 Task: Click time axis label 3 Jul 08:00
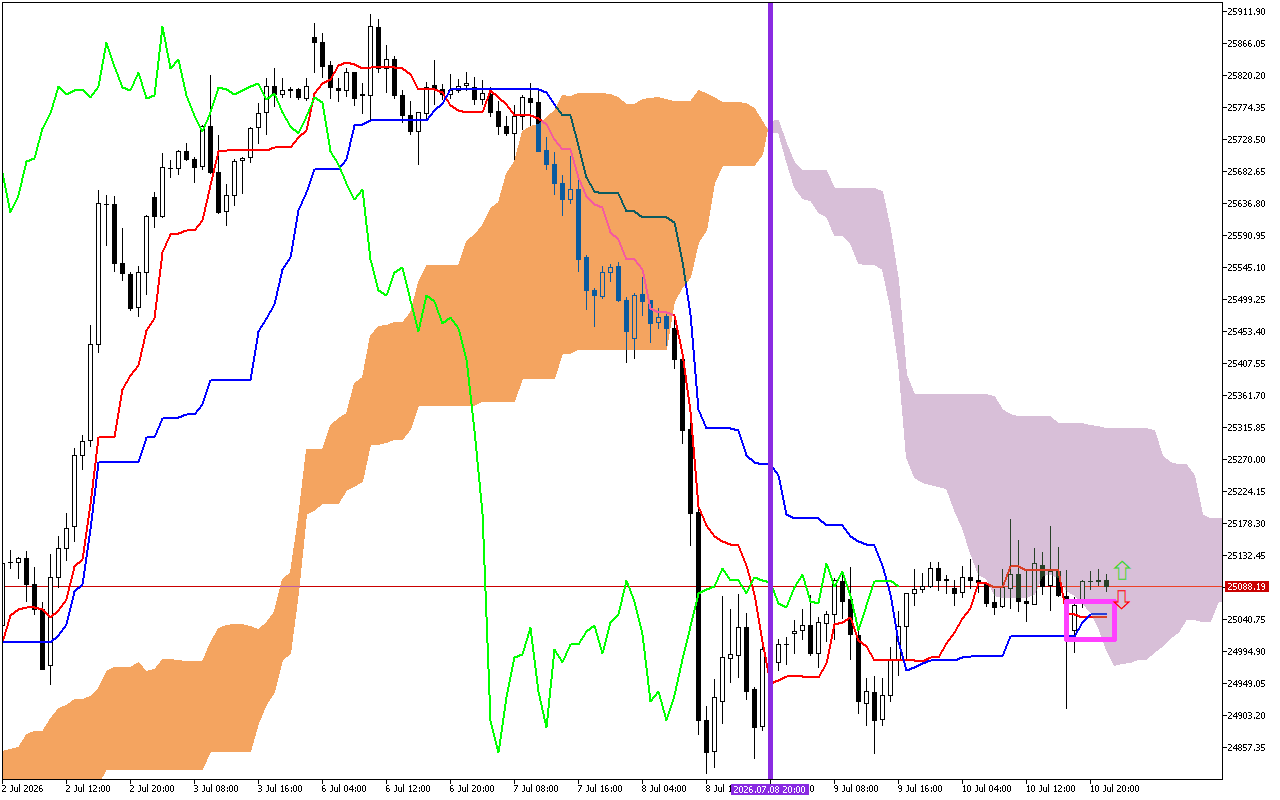point(216,788)
